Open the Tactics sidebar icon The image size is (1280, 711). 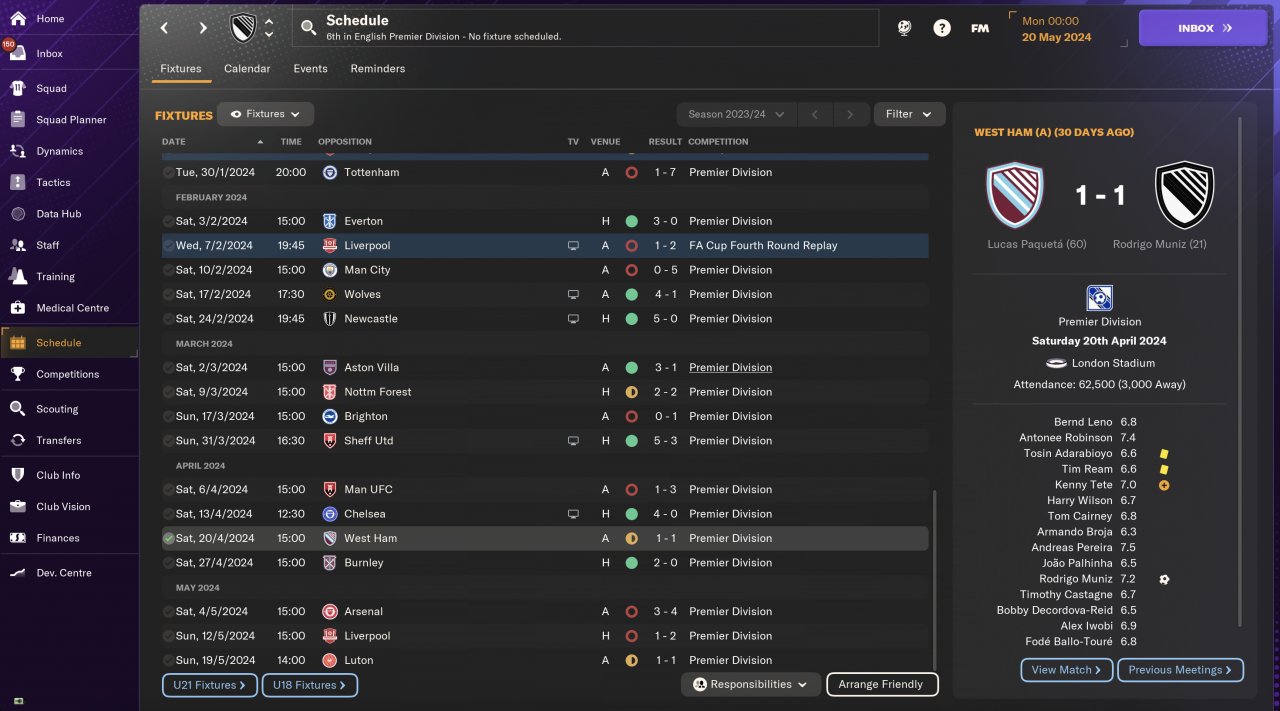pyautogui.click(x=17, y=182)
